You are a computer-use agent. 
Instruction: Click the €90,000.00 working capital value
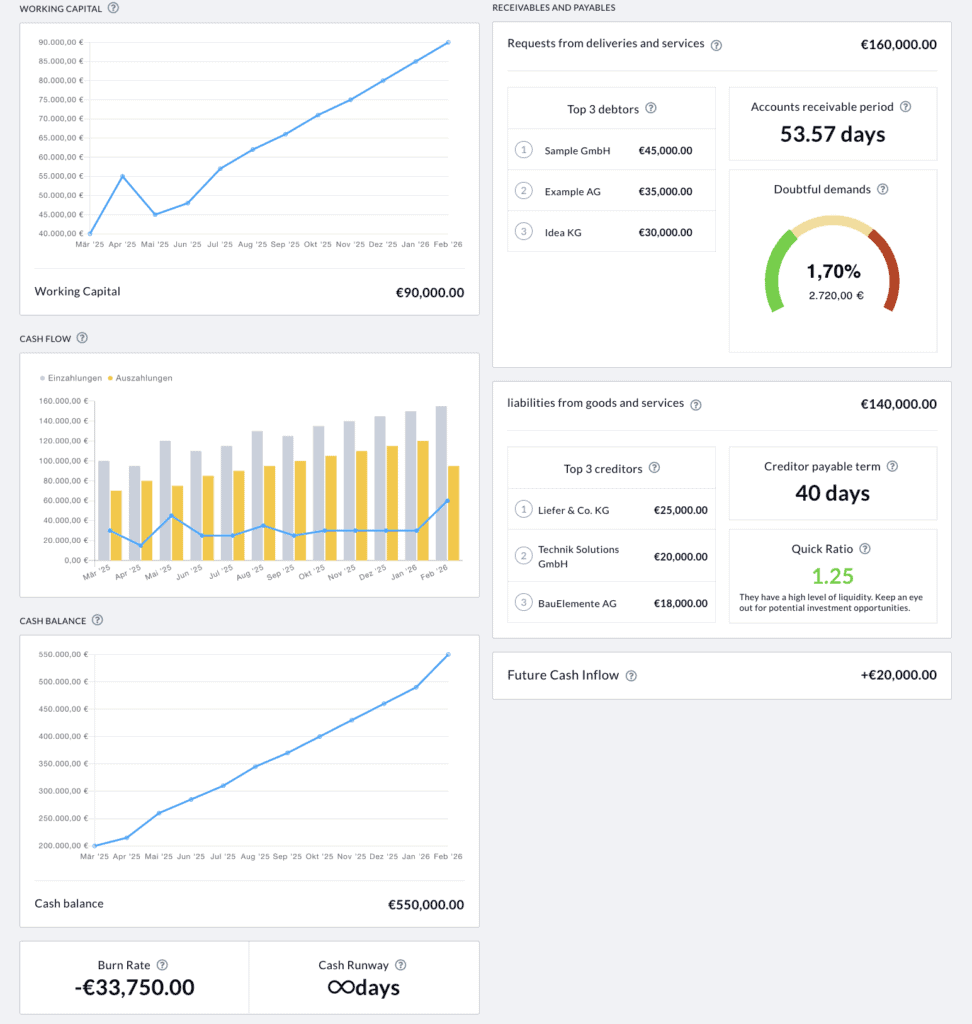pyautogui.click(x=430, y=293)
